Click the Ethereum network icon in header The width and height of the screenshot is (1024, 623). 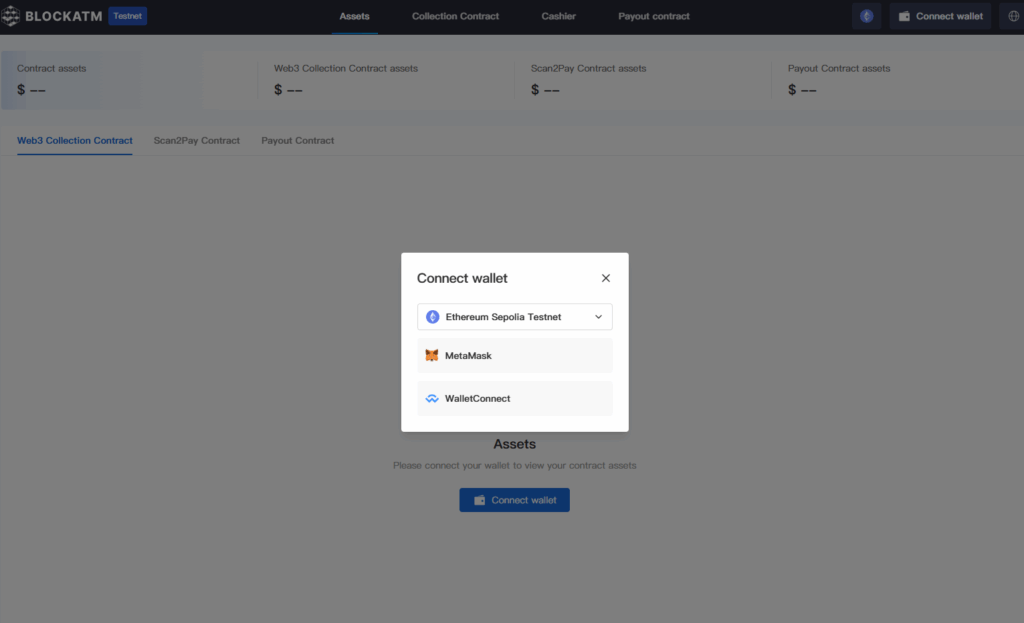(867, 16)
